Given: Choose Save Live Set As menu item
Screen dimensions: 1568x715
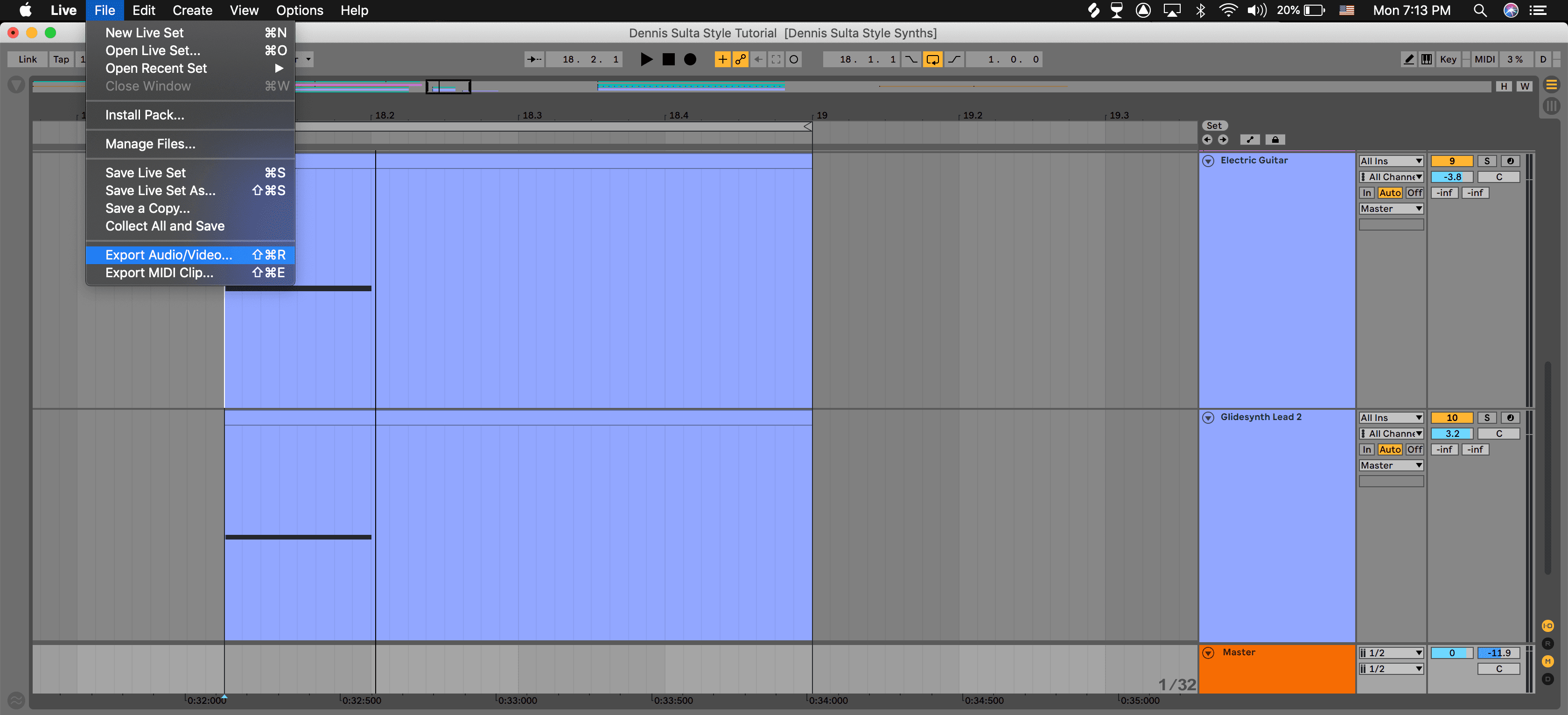Looking at the screenshot, I should coord(190,190).
